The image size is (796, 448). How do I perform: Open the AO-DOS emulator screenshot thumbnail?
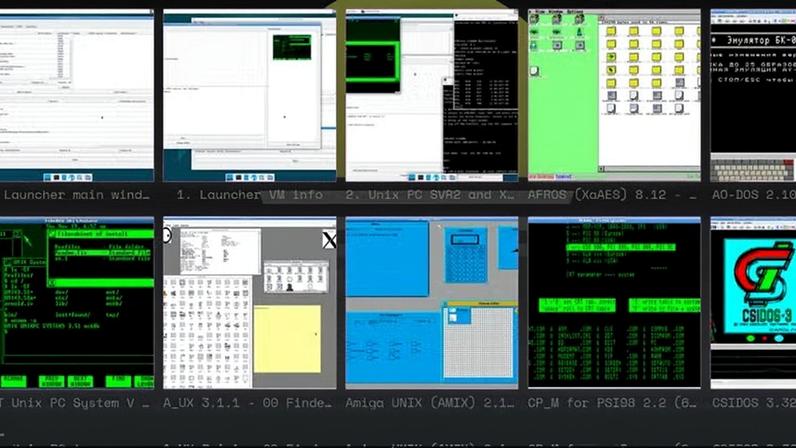pyautogui.click(x=753, y=95)
